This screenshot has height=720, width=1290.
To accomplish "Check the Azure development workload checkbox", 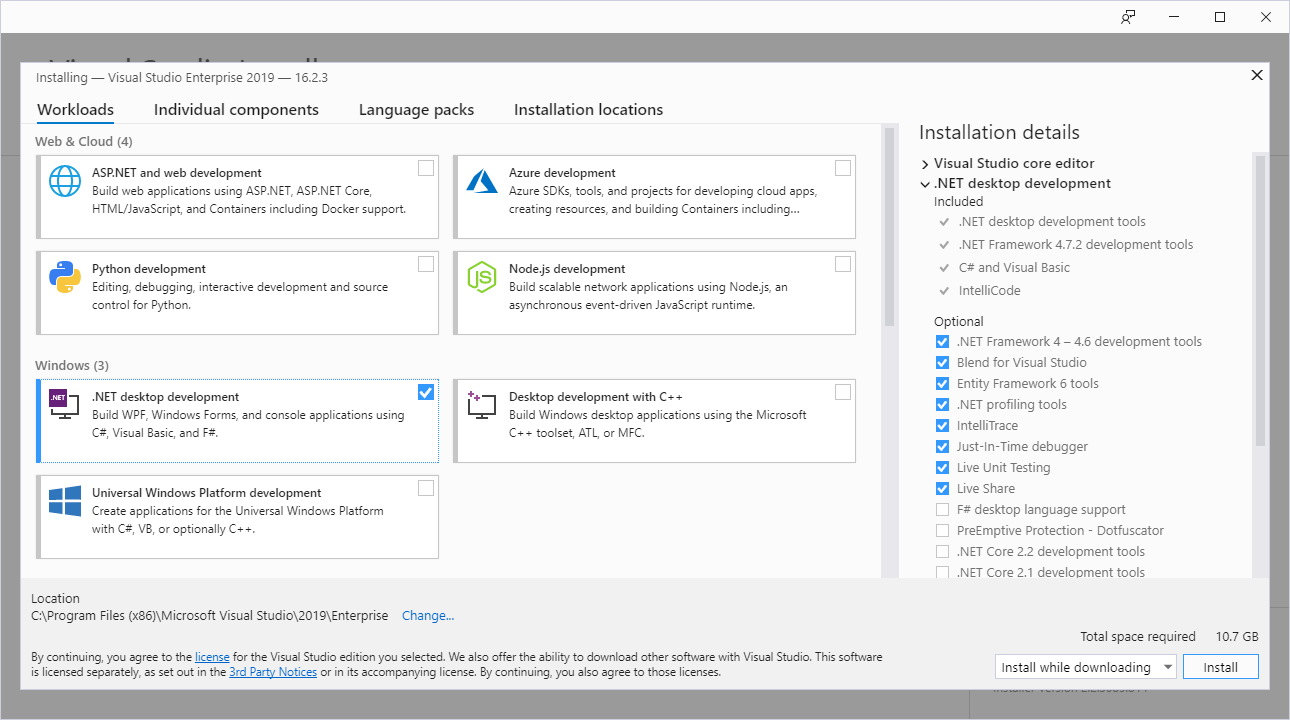I will pyautogui.click(x=843, y=168).
